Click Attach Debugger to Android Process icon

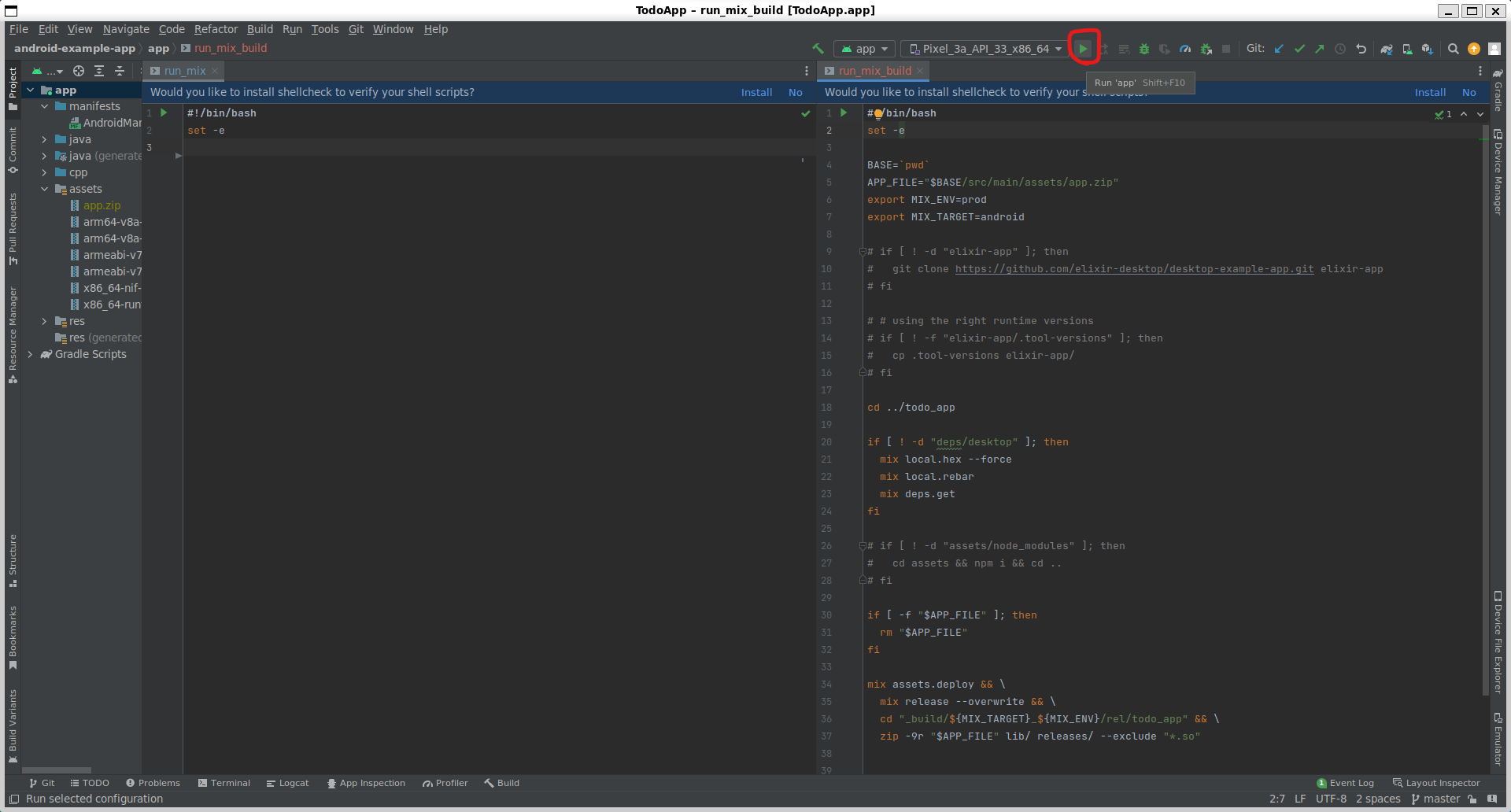[1206, 49]
